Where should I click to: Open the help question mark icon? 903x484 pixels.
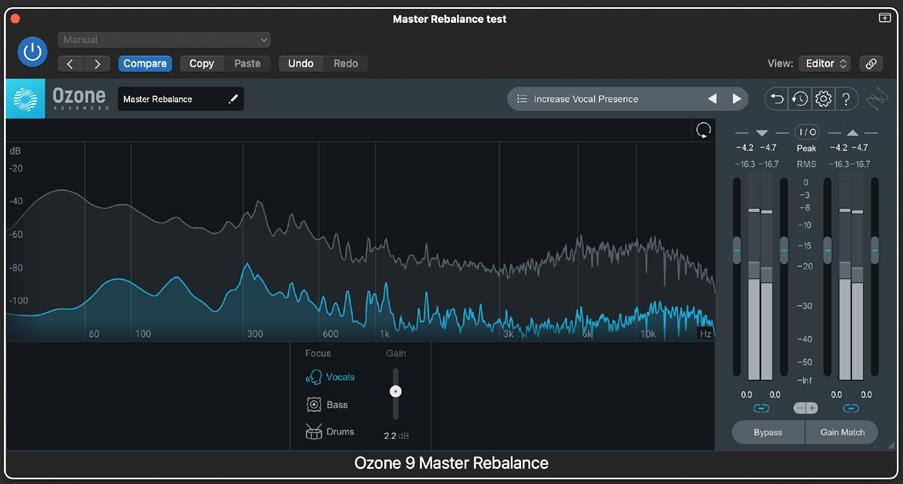(846, 99)
